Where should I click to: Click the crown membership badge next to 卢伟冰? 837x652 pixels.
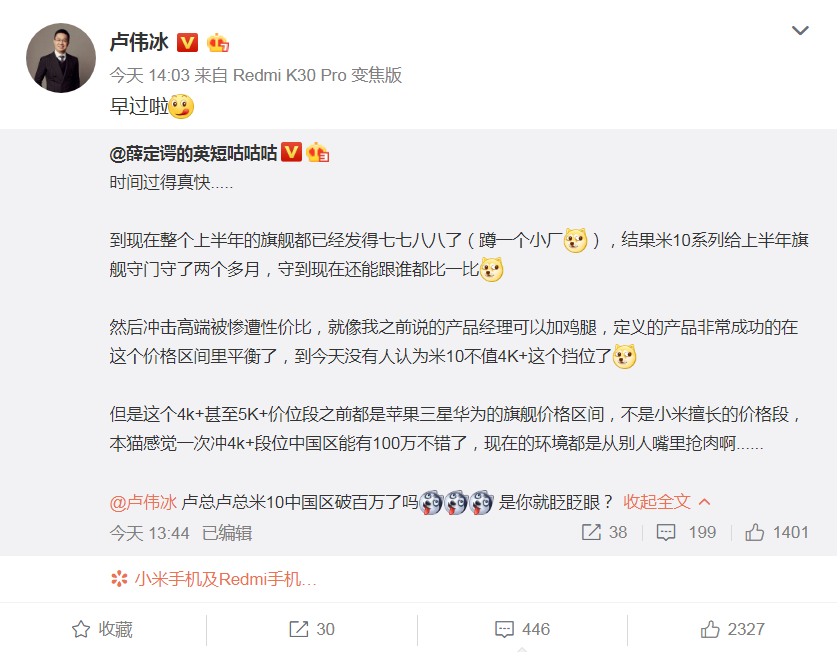click(x=218, y=42)
